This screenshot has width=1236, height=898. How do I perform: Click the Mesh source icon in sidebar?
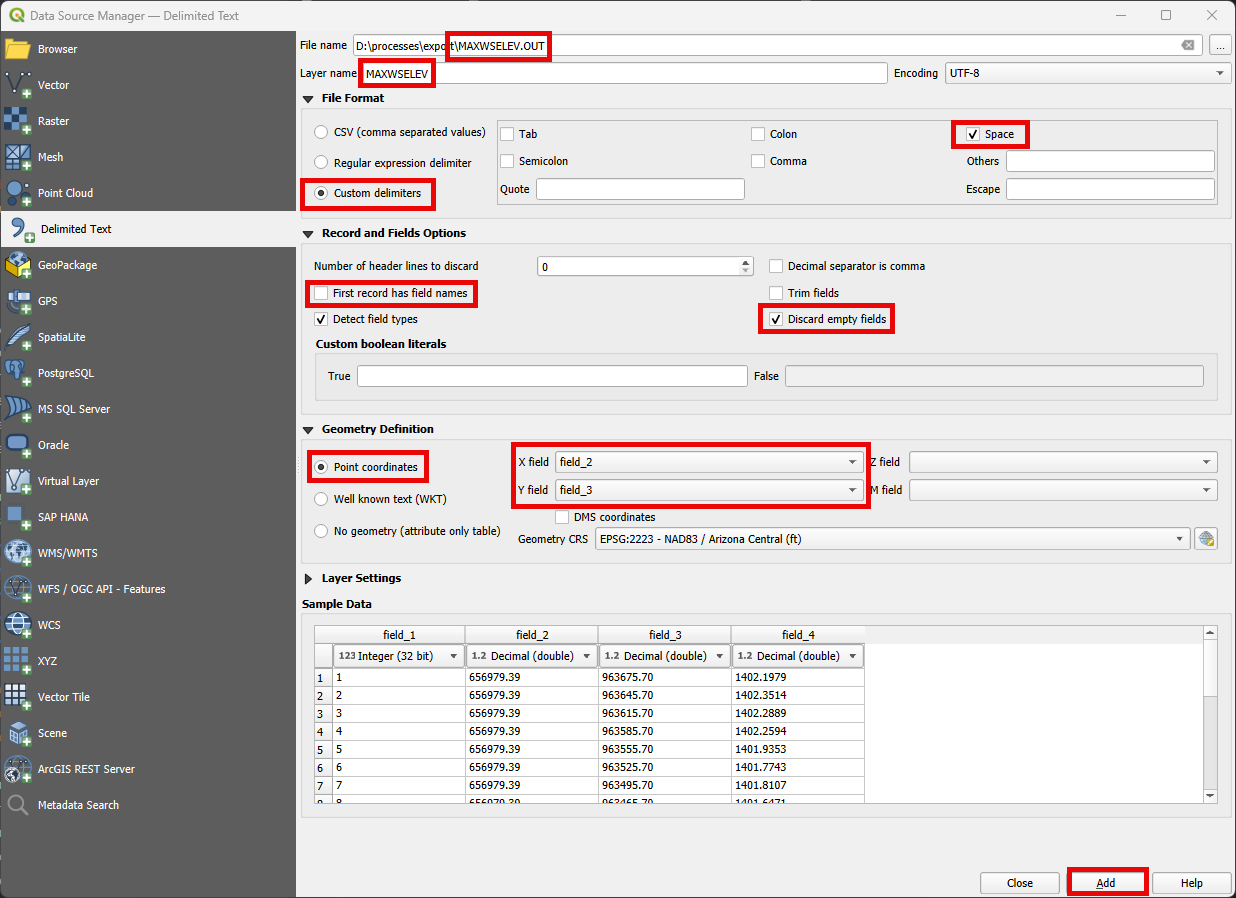pos(19,157)
